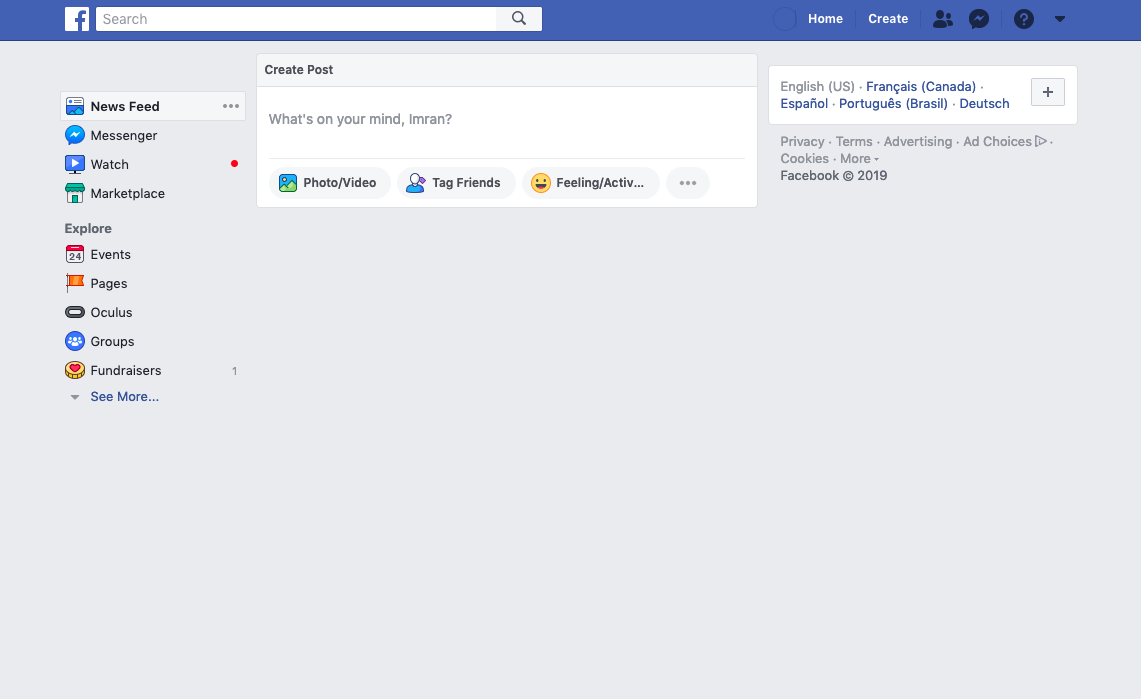Click the search magnifier button
The height and width of the screenshot is (699, 1141).
point(519,19)
